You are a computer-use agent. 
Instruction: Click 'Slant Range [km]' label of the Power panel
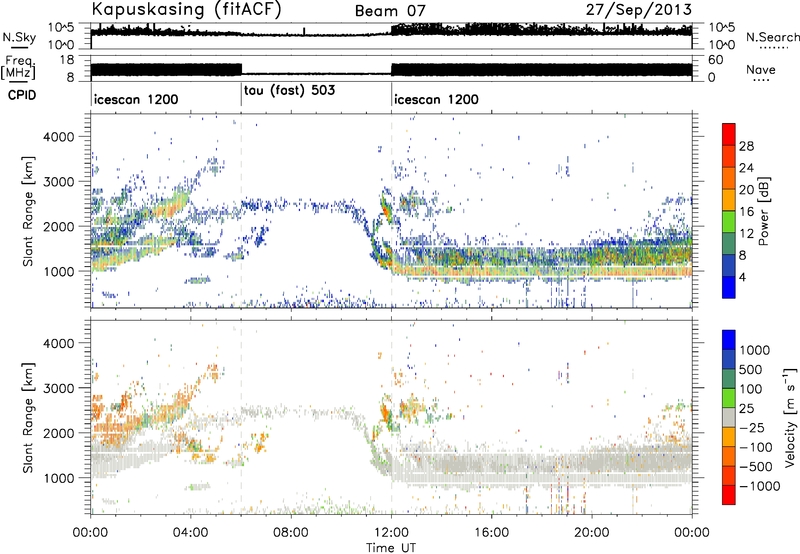[28, 211]
